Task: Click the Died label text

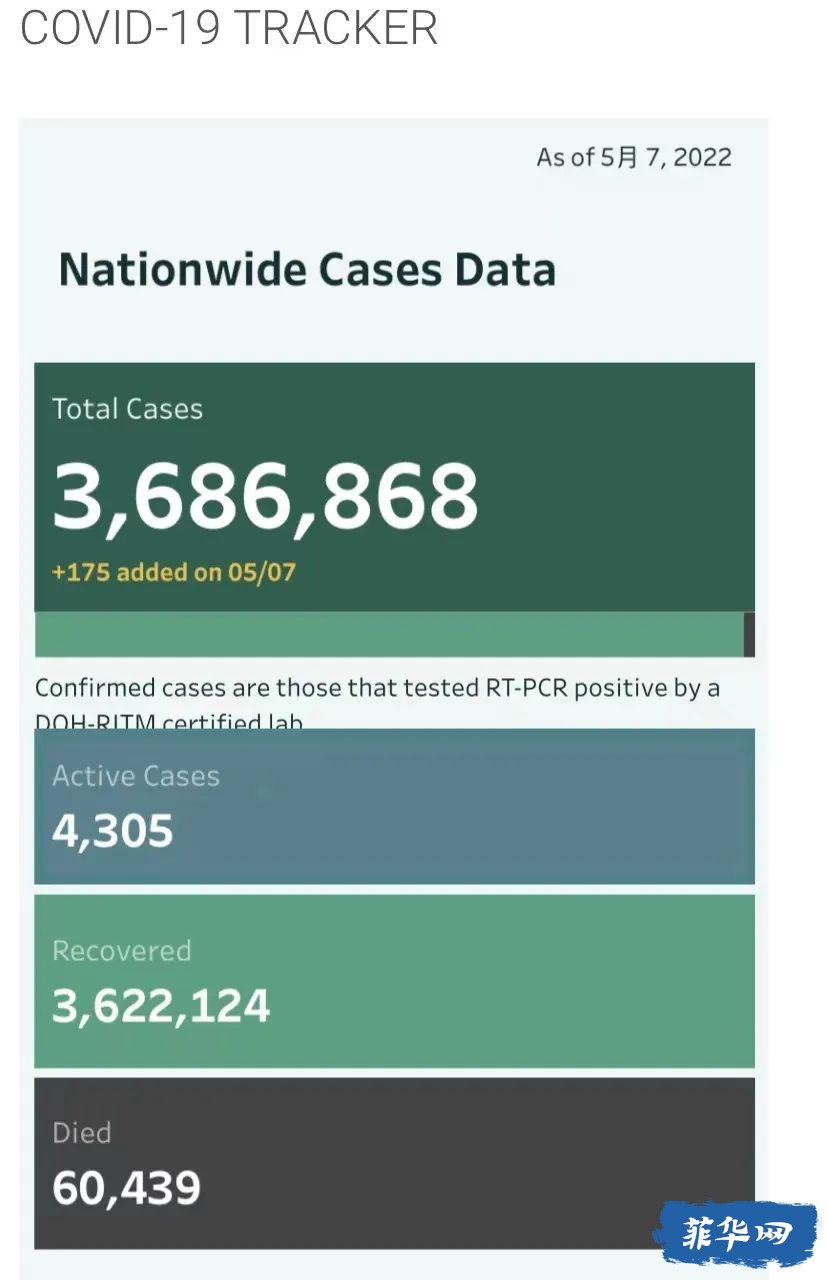Action: [81, 1132]
